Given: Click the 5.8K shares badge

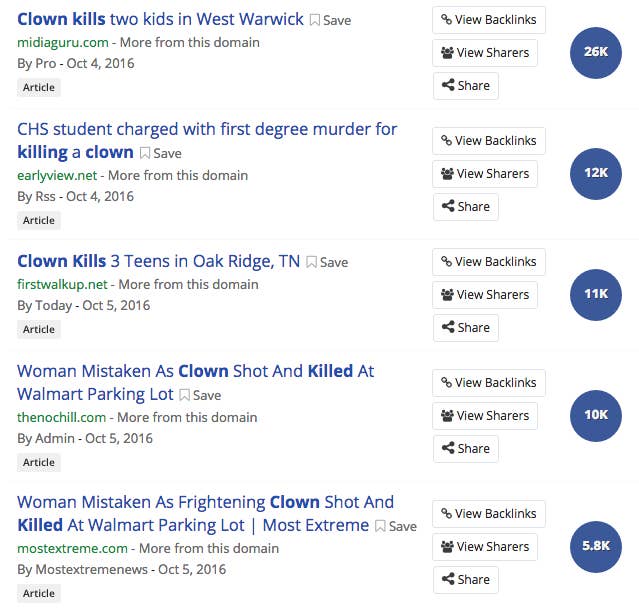Looking at the screenshot, I should point(595,547).
